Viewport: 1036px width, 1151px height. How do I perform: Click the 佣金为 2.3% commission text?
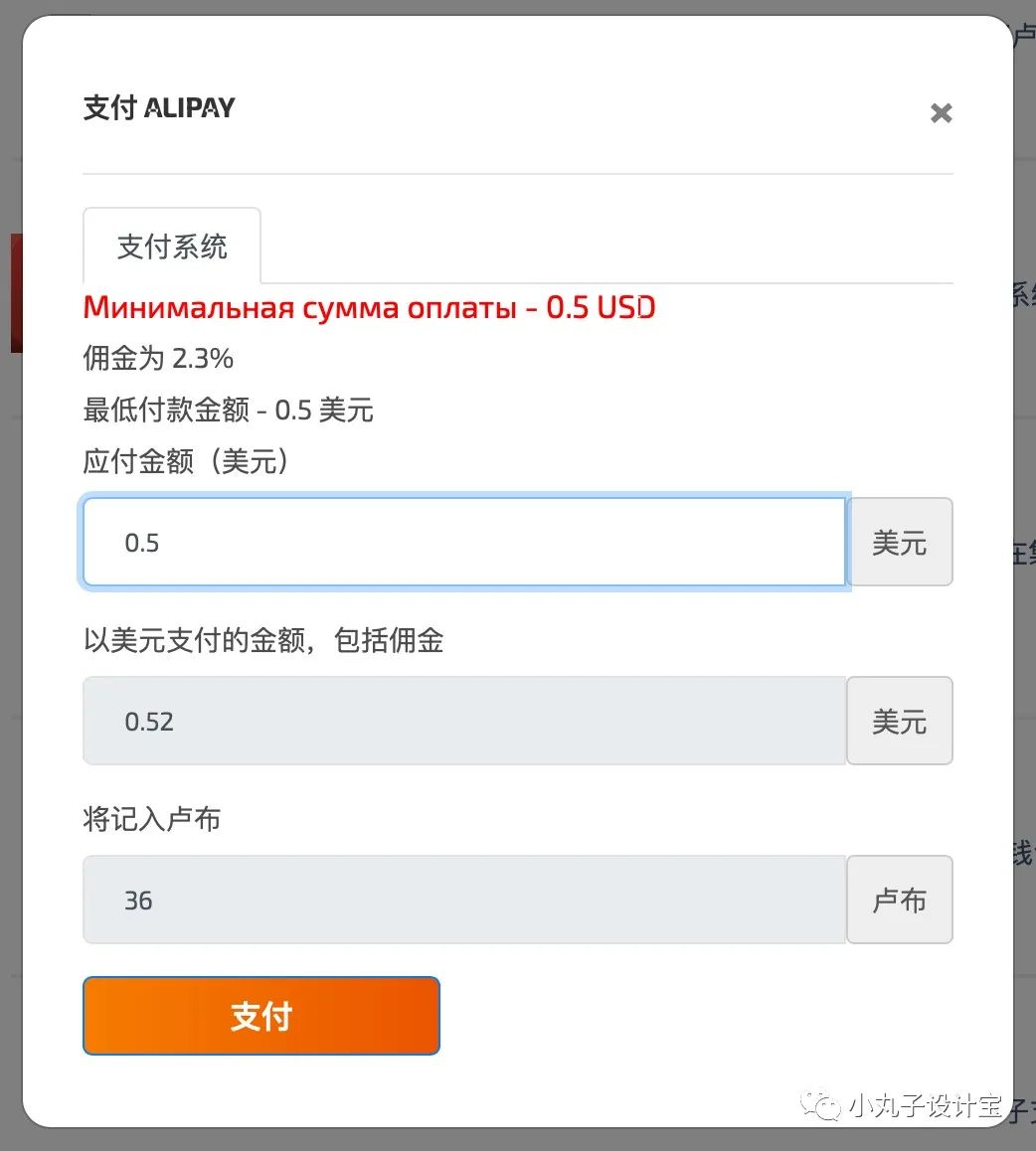point(158,358)
